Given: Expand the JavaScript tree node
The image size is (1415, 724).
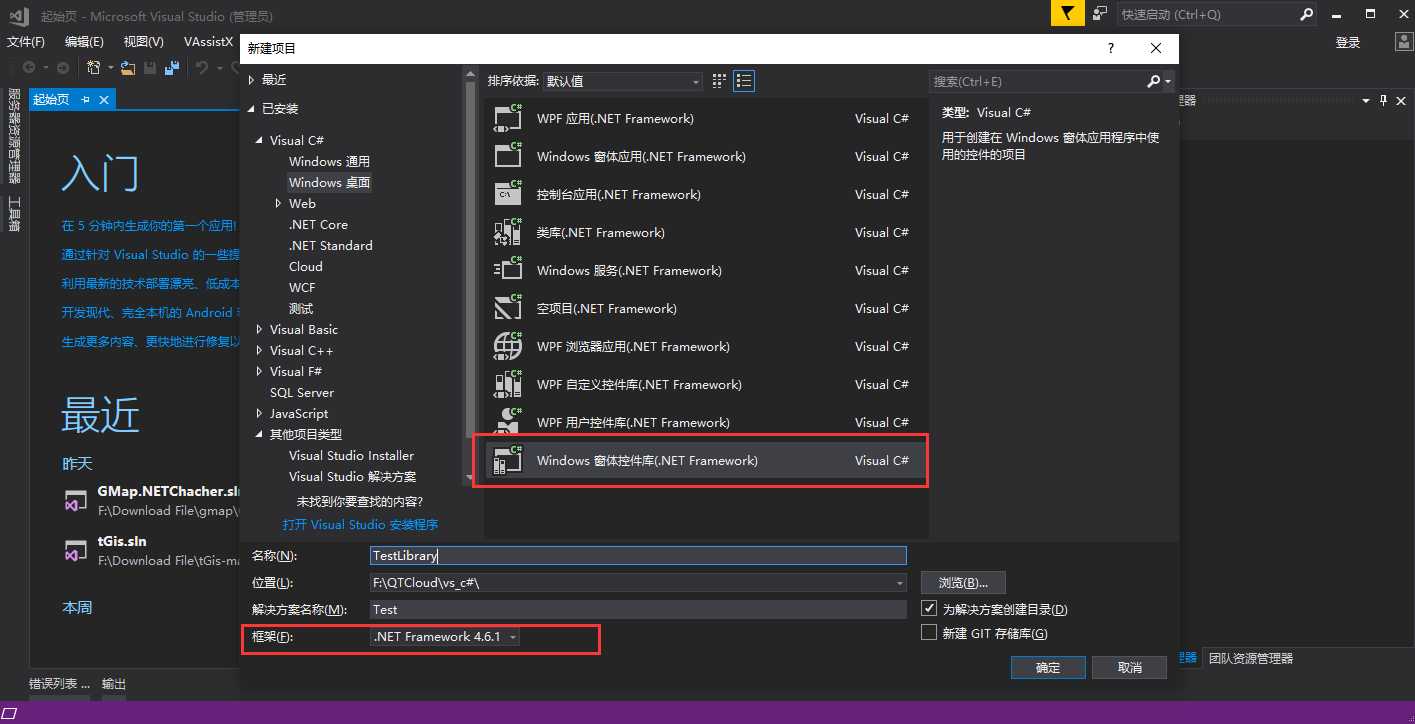Looking at the screenshot, I should [259, 413].
